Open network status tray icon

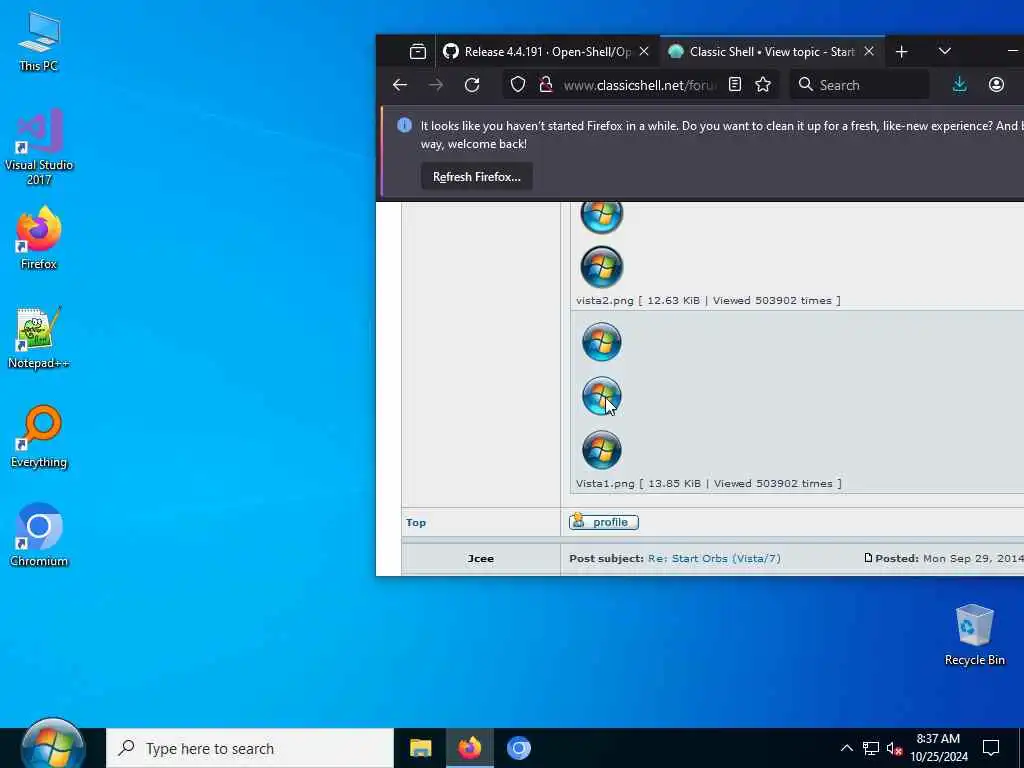[871, 748]
